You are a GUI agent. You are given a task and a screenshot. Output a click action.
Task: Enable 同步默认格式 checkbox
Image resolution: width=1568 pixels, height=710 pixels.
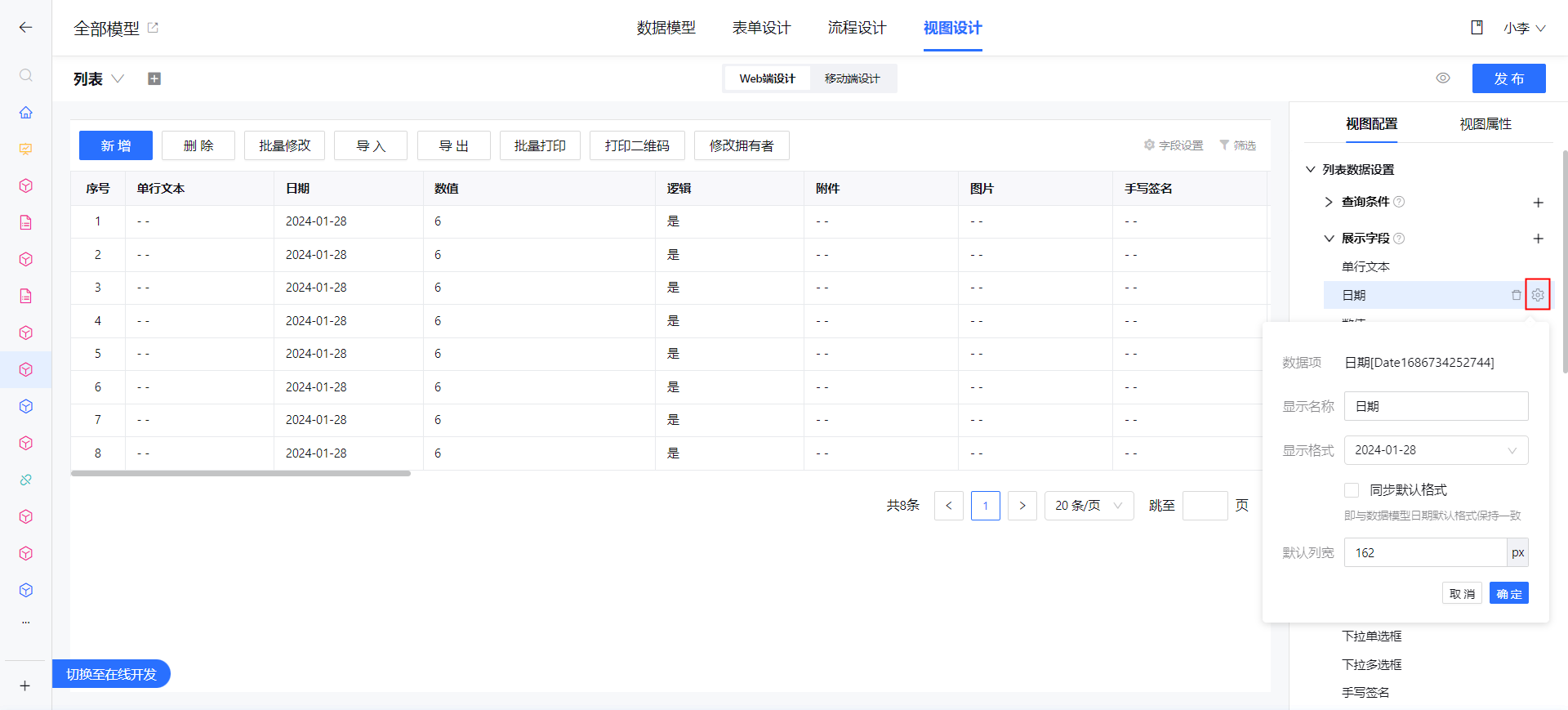pos(1352,490)
